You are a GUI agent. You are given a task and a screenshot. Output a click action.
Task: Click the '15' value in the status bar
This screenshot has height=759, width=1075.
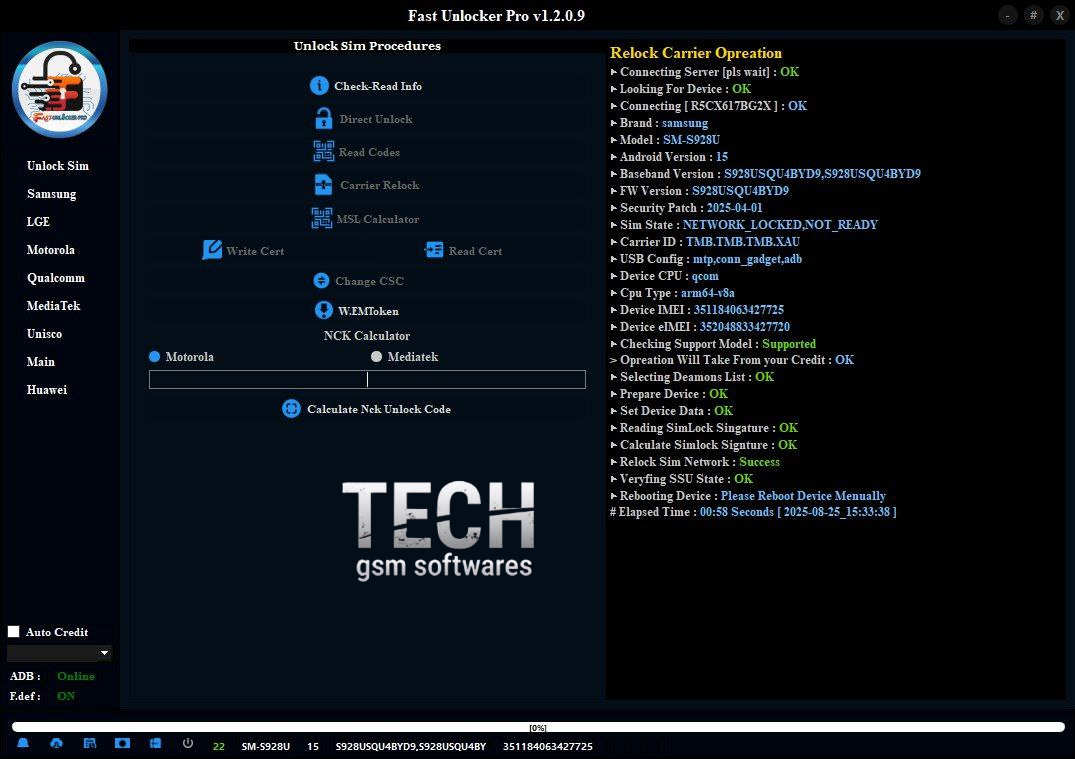(x=313, y=746)
